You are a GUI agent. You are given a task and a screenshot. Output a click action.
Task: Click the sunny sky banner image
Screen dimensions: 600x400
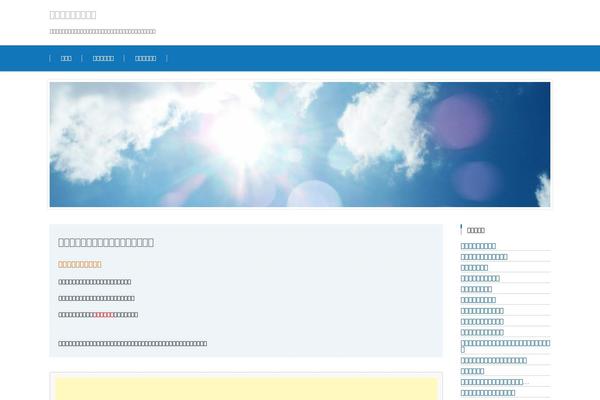tap(300, 144)
